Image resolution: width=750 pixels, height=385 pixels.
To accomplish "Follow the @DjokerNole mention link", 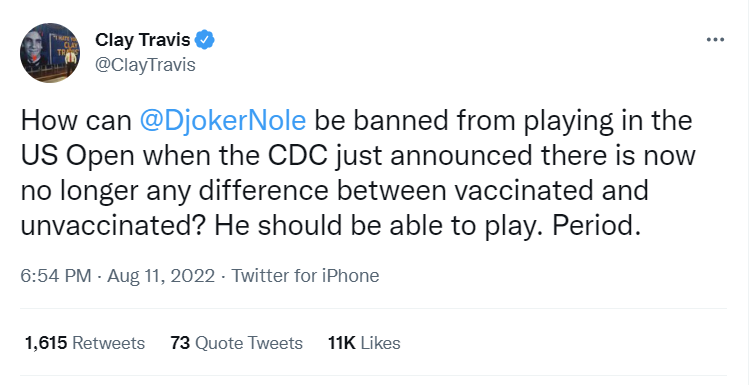I will pos(222,121).
